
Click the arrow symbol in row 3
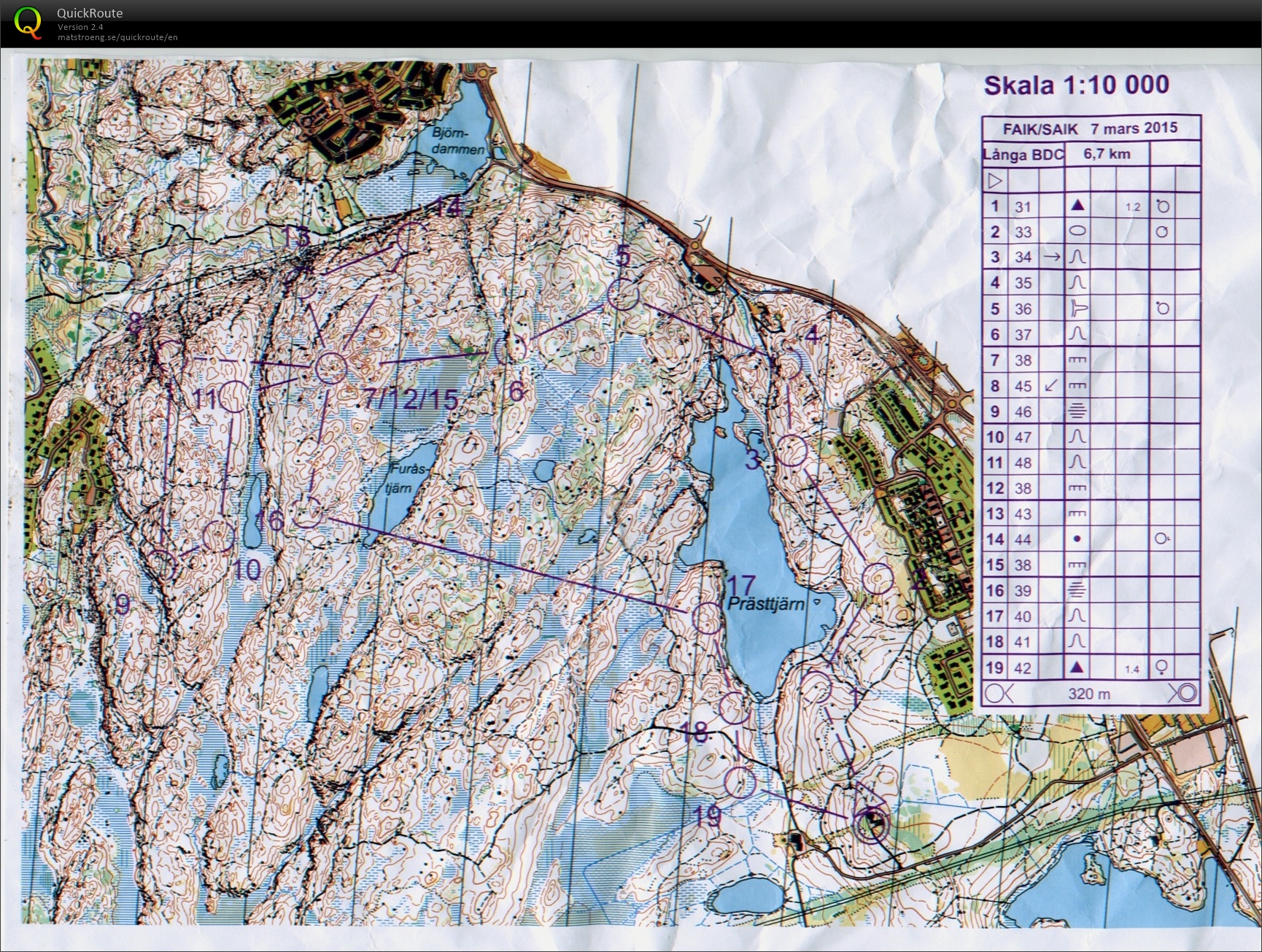[x=1051, y=257]
